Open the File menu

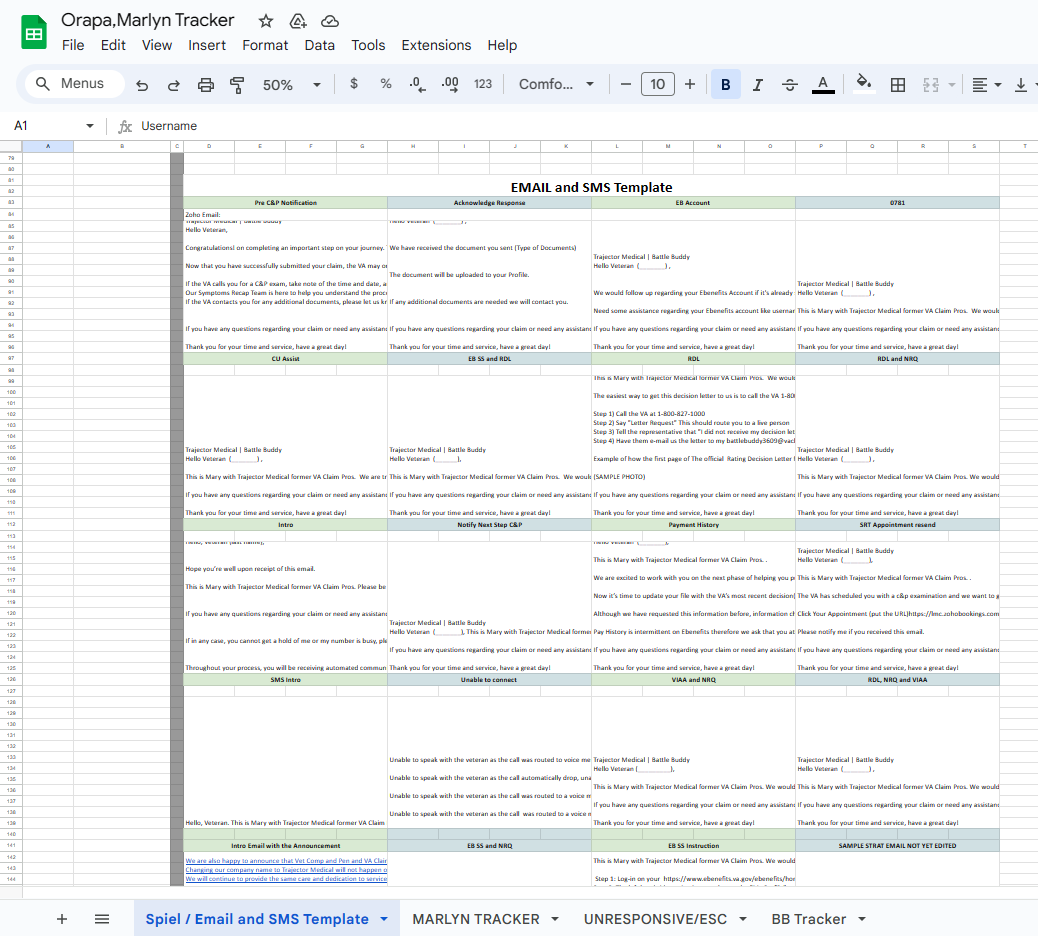click(x=73, y=45)
